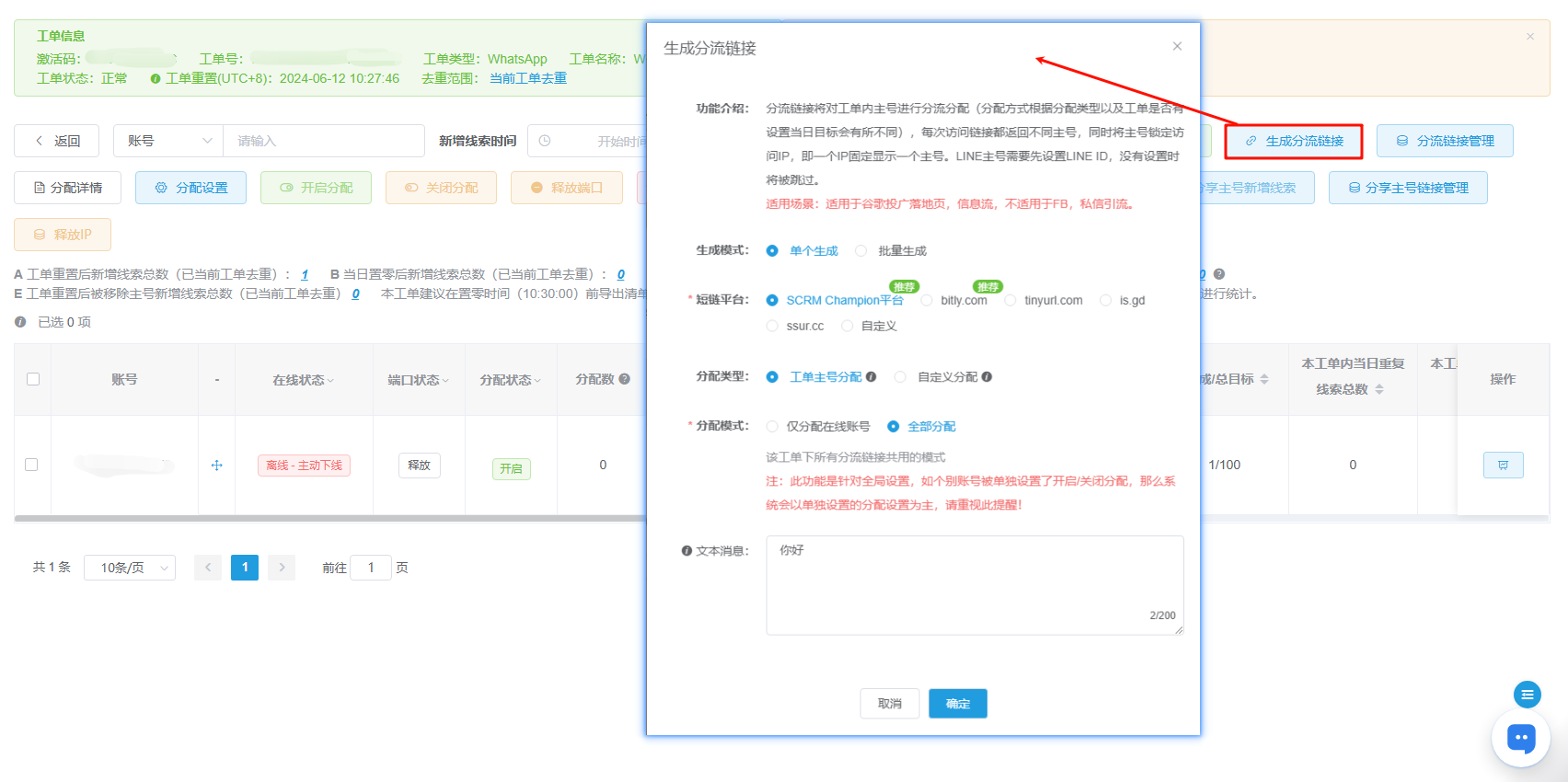Screen dimensions: 1568x782
Task: Open the 账号 search type dropdown
Action: point(167,141)
